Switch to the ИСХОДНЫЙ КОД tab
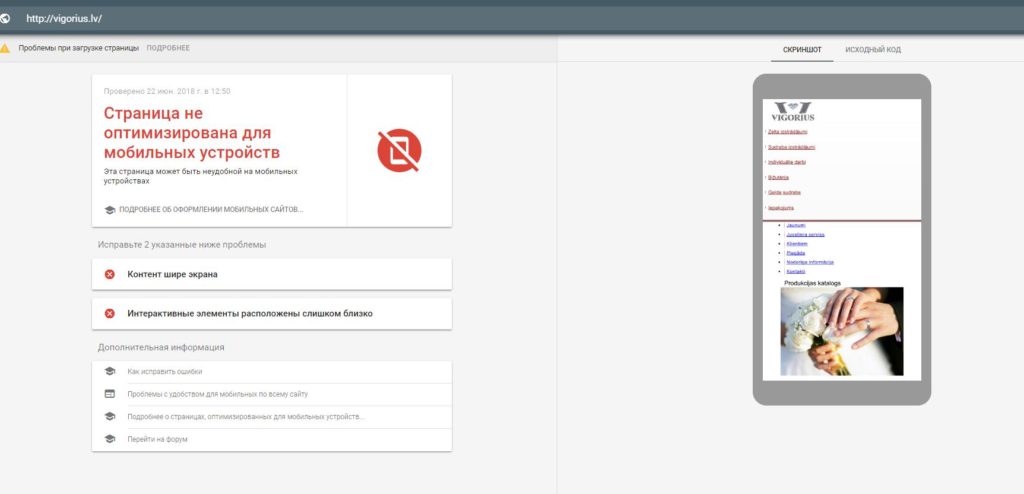The height and width of the screenshot is (494, 1024). click(873, 49)
